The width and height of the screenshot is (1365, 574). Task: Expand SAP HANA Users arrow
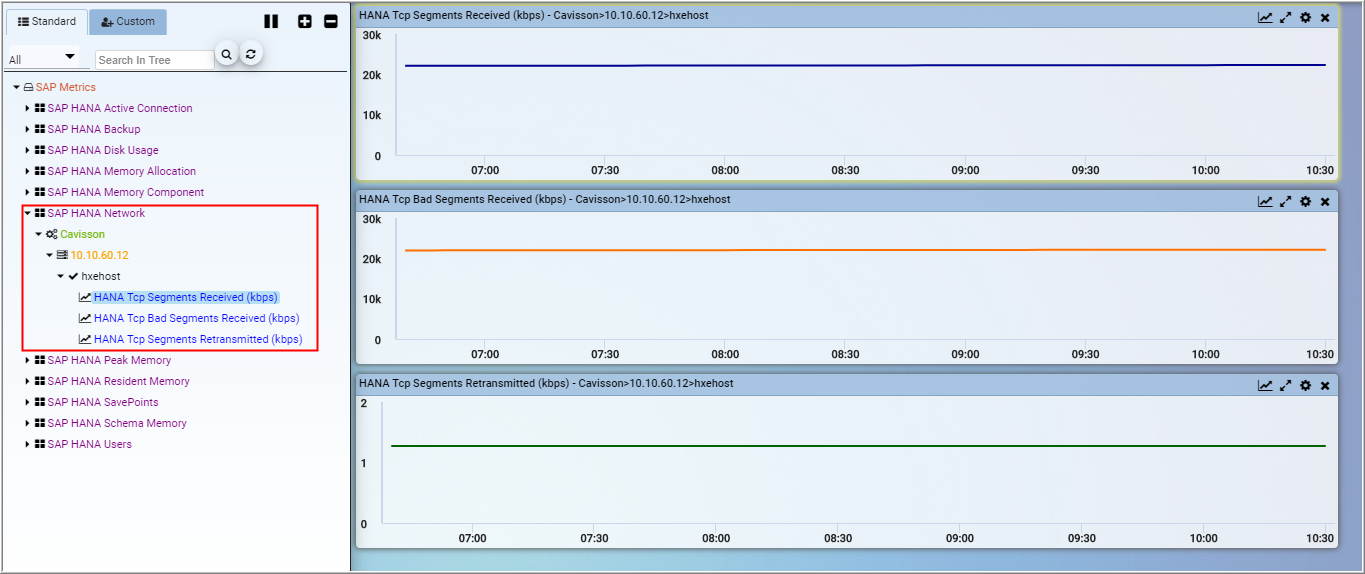pyautogui.click(x=28, y=444)
